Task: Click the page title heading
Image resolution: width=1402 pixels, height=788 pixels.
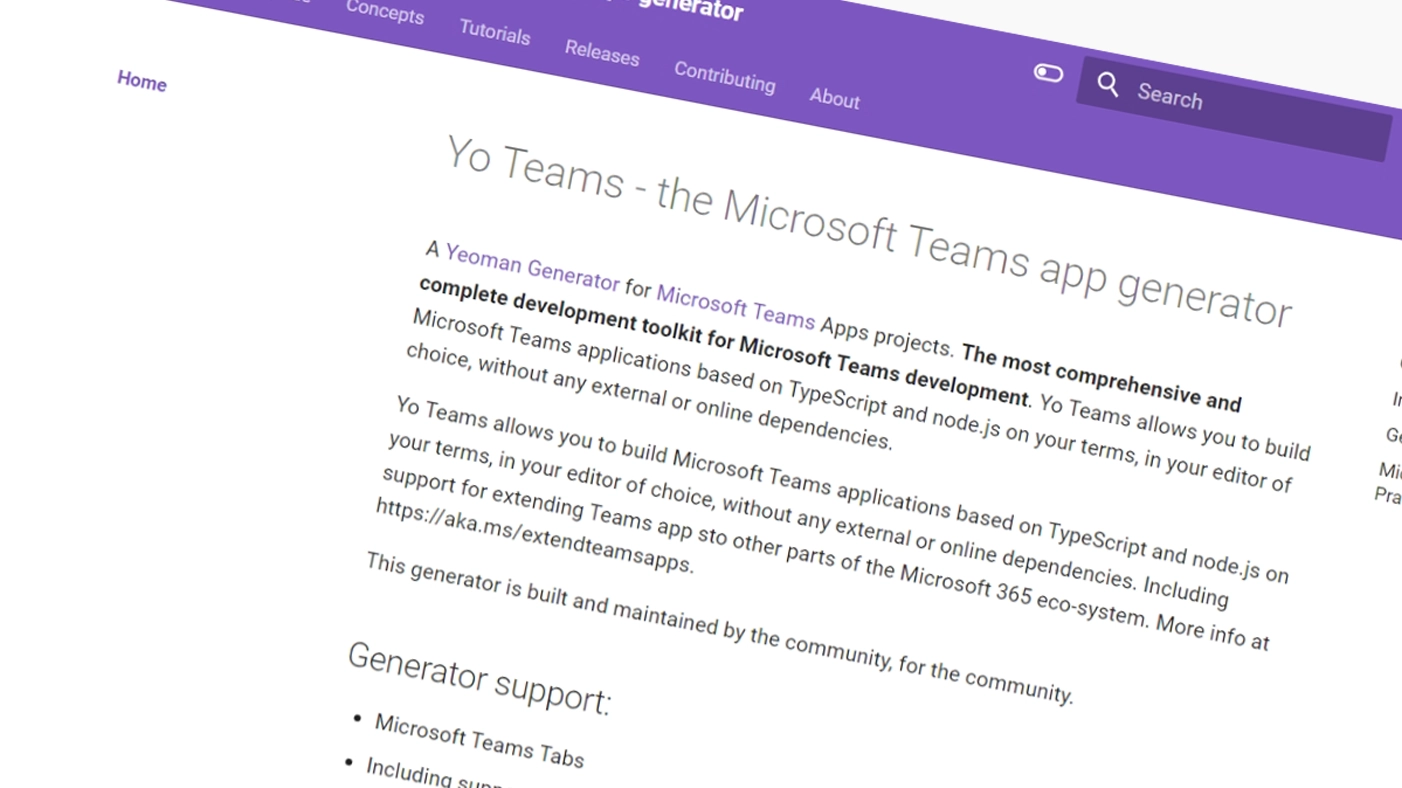Action: click(868, 231)
